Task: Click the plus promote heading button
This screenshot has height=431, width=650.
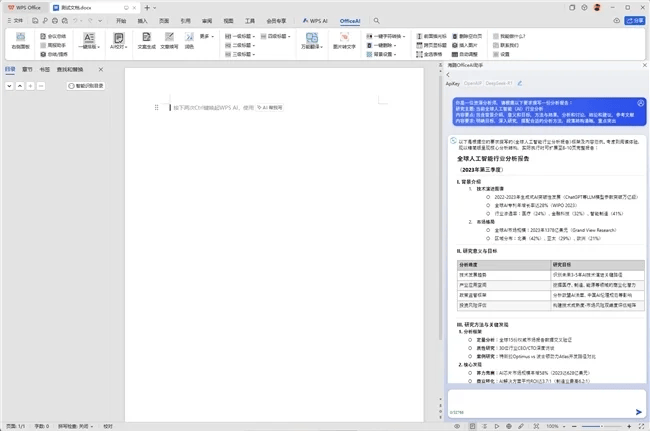Action: pyautogui.click(x=30, y=86)
